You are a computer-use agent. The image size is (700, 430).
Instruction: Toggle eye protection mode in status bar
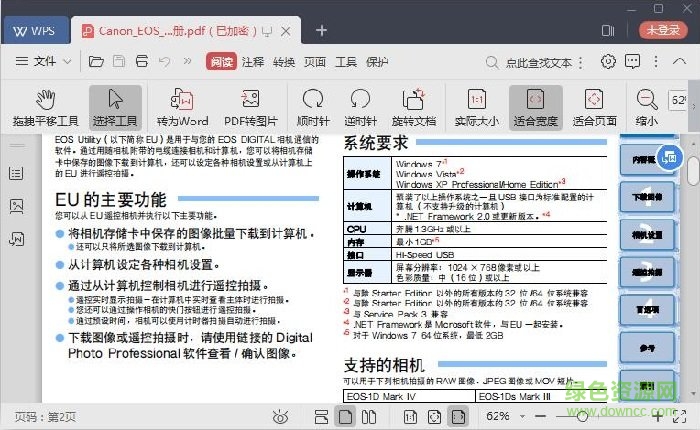[x=282, y=416]
